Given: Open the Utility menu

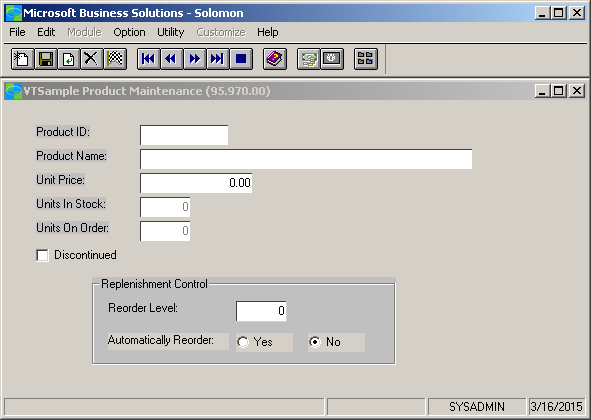Looking at the screenshot, I should 171,32.
